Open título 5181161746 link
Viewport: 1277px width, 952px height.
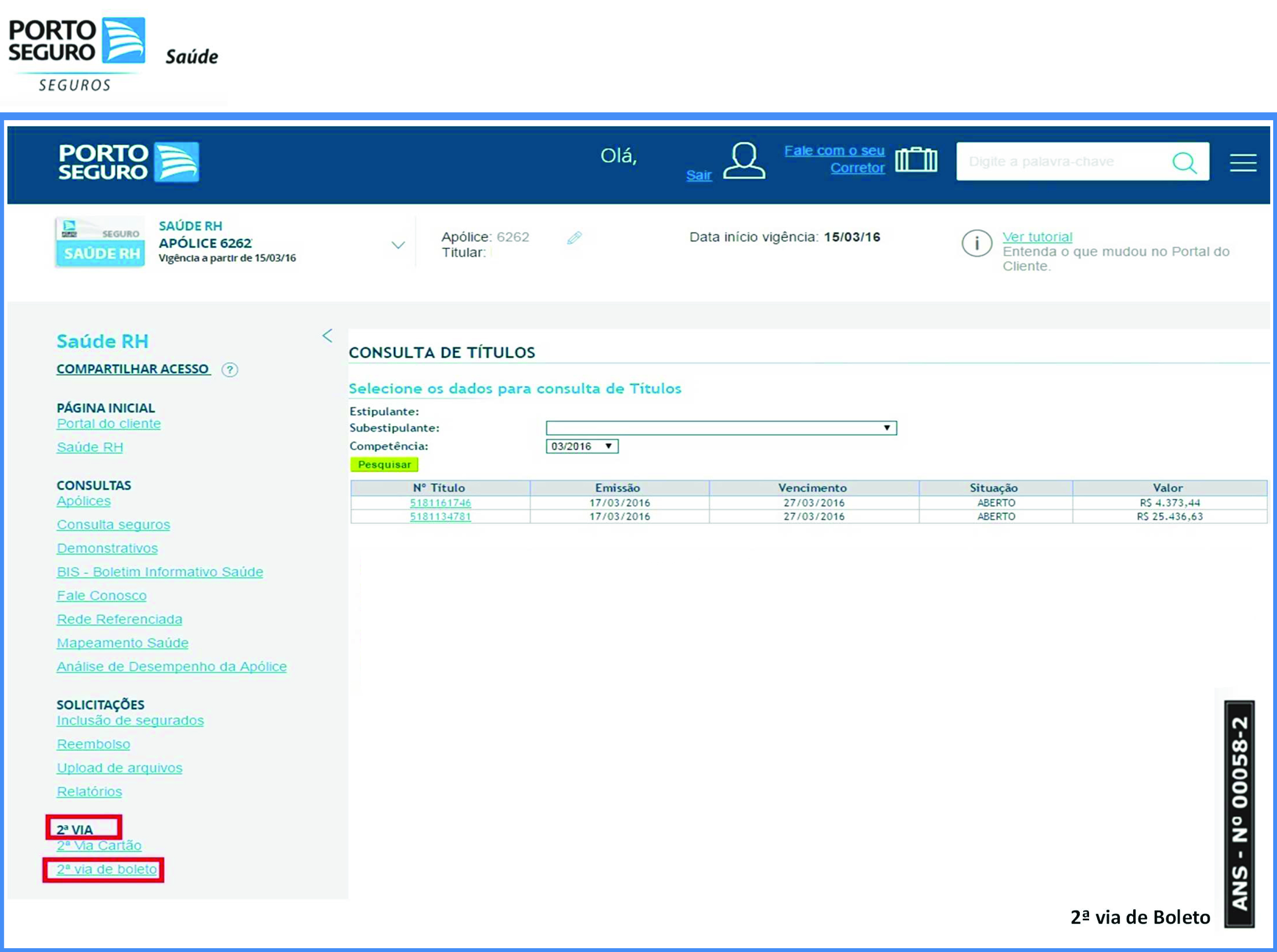441,503
